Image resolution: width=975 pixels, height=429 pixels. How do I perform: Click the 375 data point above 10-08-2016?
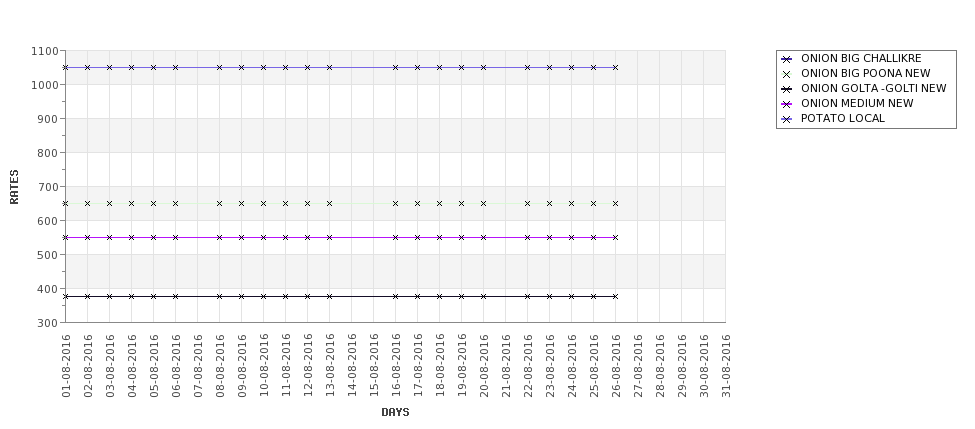(x=264, y=297)
